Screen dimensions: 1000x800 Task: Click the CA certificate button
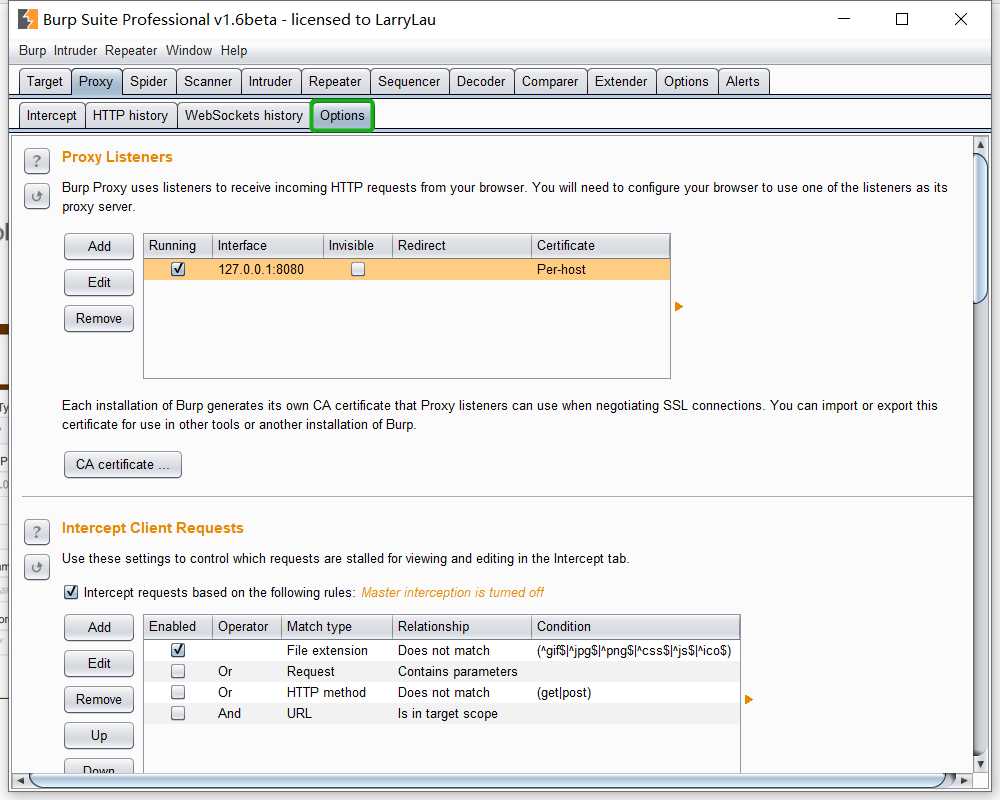coord(122,464)
